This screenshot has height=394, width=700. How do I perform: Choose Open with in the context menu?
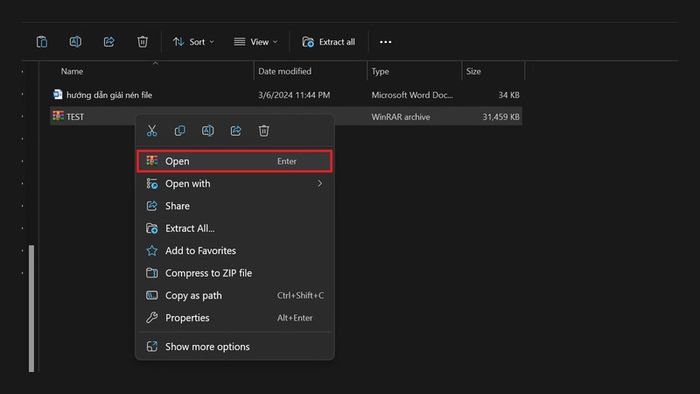[234, 183]
